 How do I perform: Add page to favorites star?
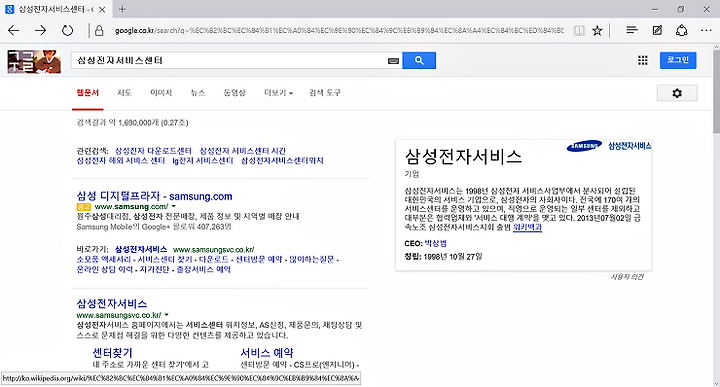(597, 31)
